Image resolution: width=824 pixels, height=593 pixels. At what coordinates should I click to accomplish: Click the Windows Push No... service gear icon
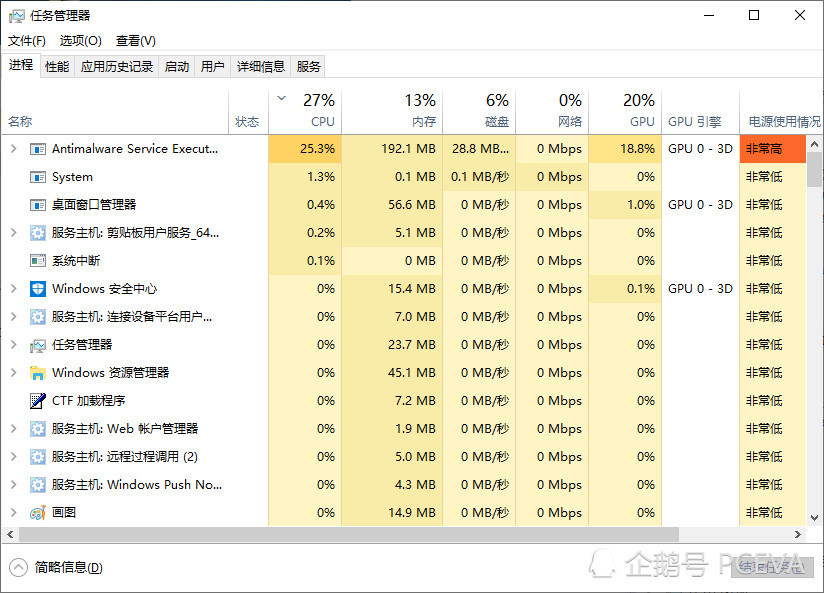click(37, 485)
